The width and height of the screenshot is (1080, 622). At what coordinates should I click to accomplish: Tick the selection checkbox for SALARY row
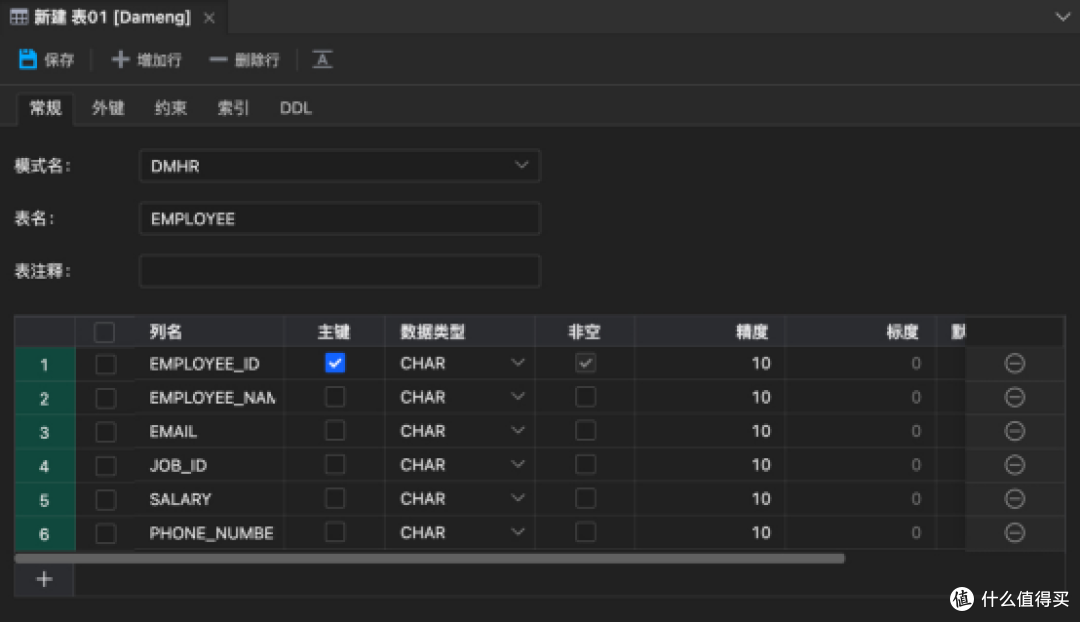pyautogui.click(x=105, y=499)
